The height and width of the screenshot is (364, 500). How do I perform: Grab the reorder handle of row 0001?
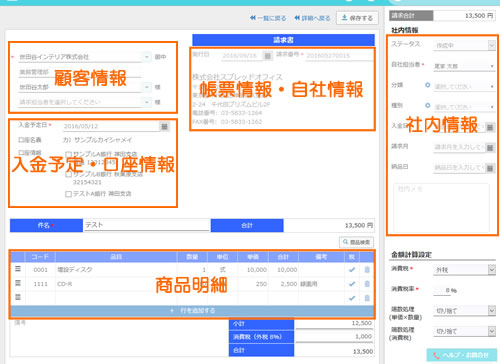click(x=18, y=269)
